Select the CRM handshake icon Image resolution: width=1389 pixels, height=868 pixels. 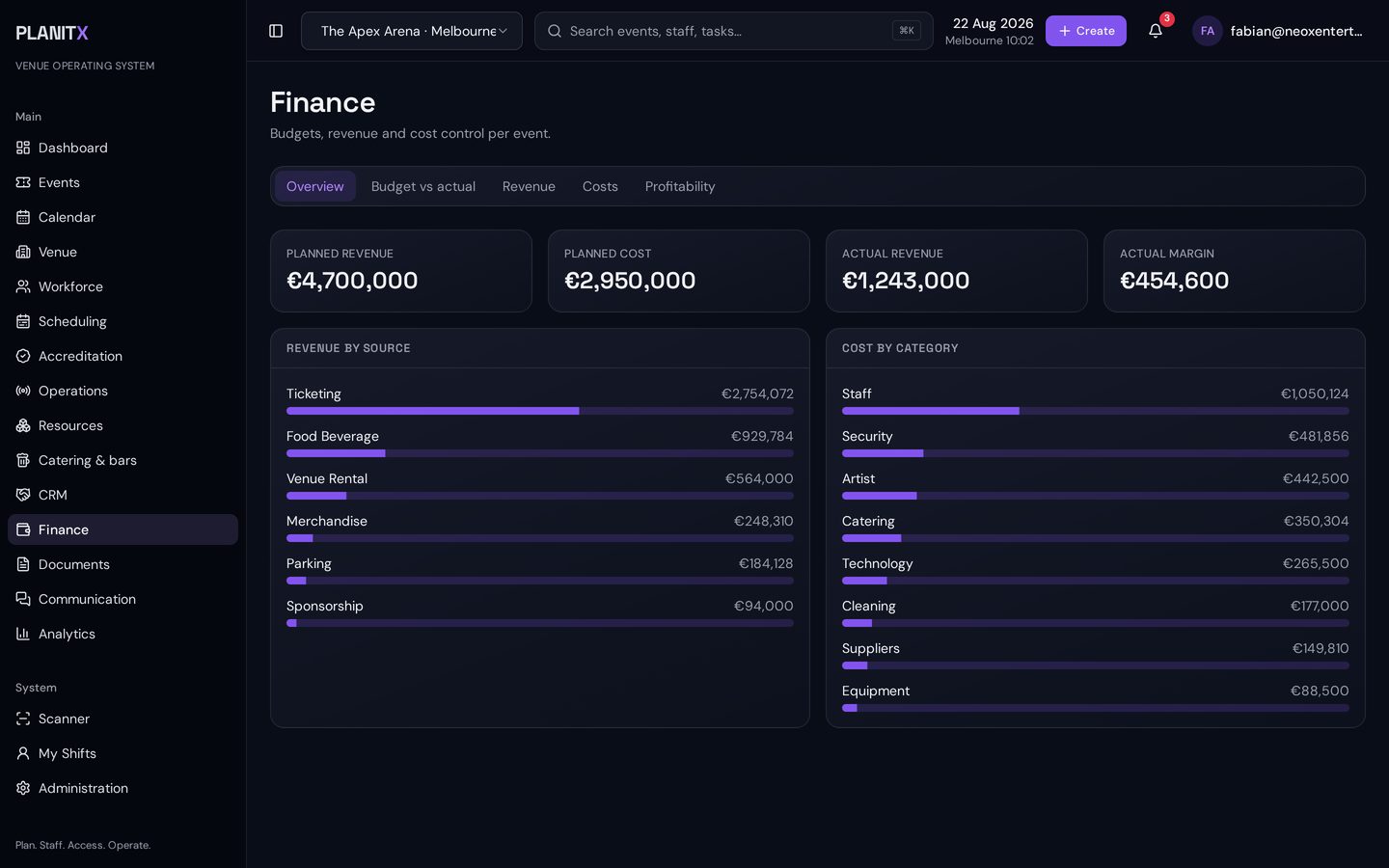click(x=23, y=495)
